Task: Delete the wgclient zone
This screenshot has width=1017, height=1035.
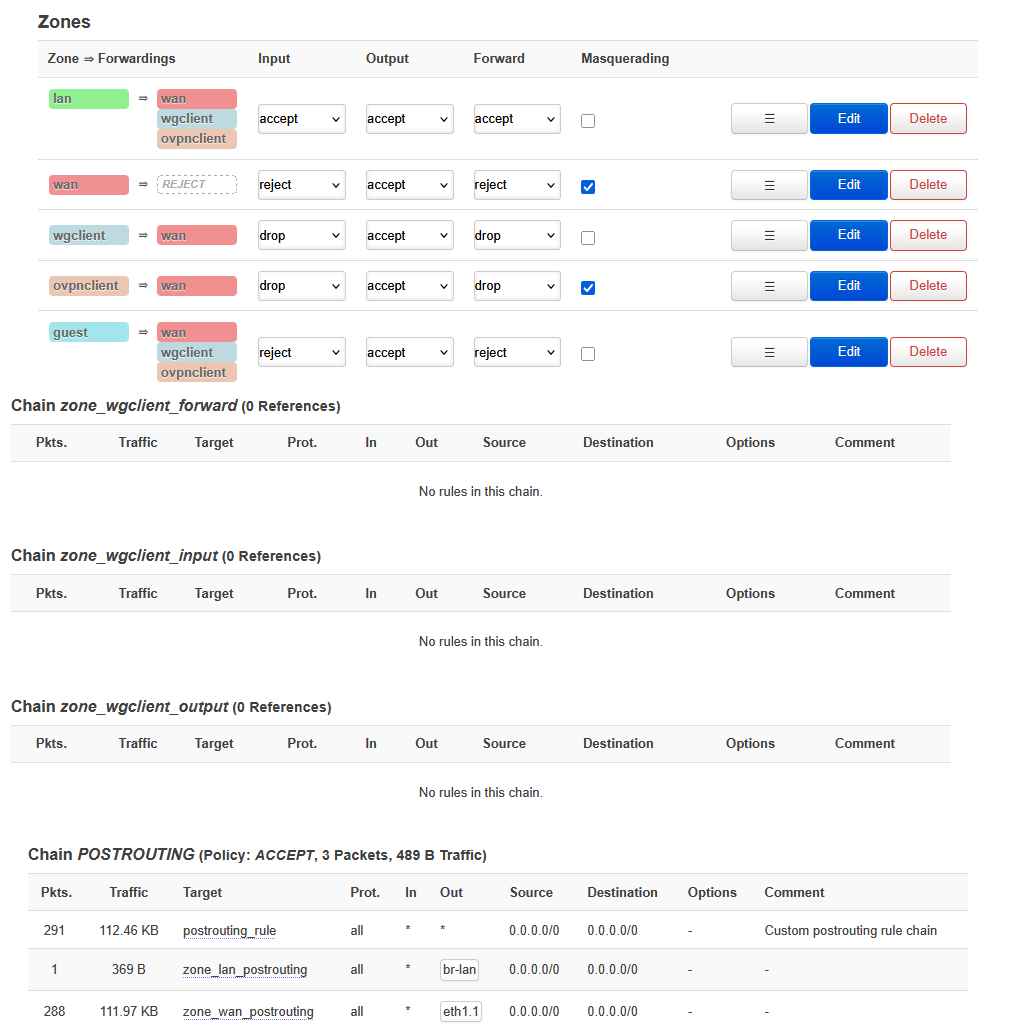Action: click(927, 235)
